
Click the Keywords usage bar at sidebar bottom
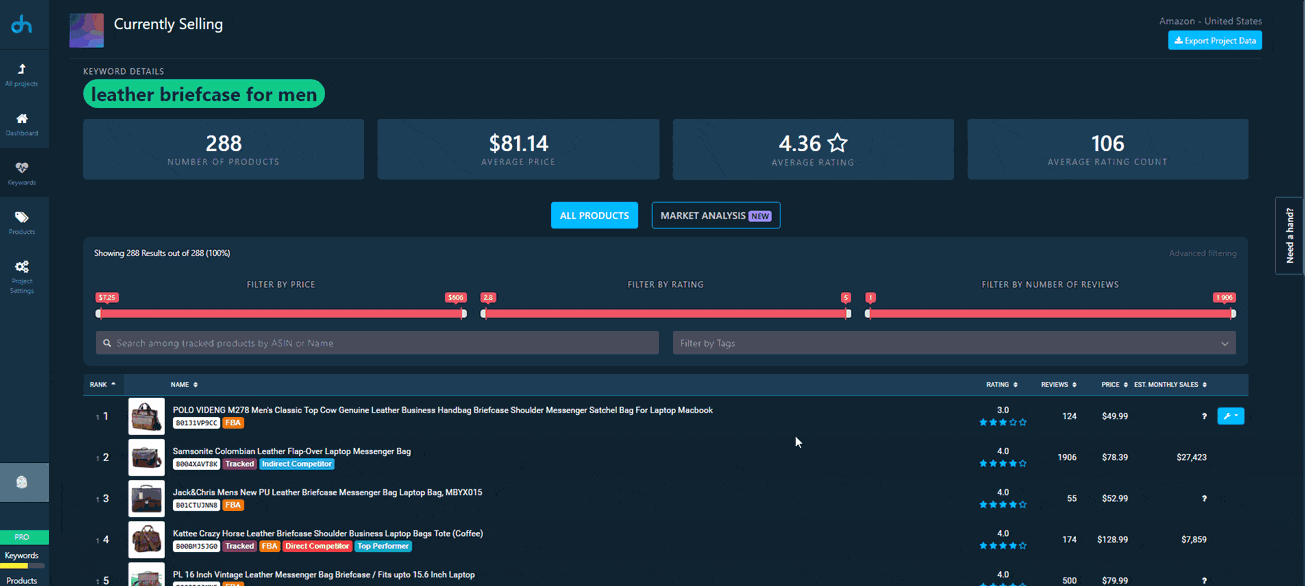(22, 565)
